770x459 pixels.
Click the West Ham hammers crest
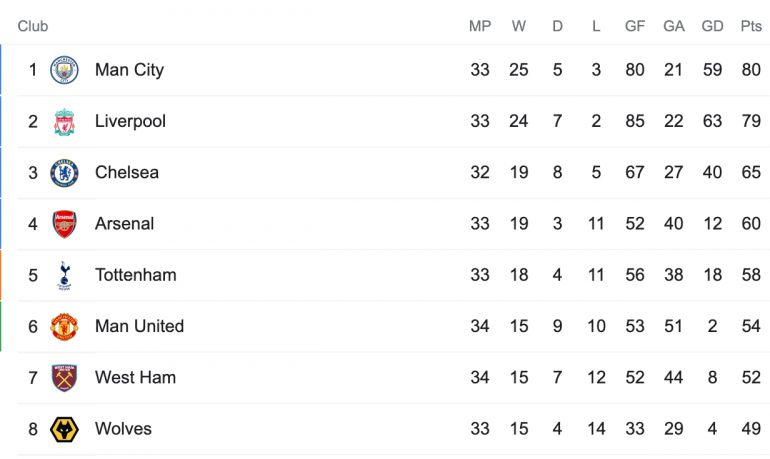(x=64, y=378)
